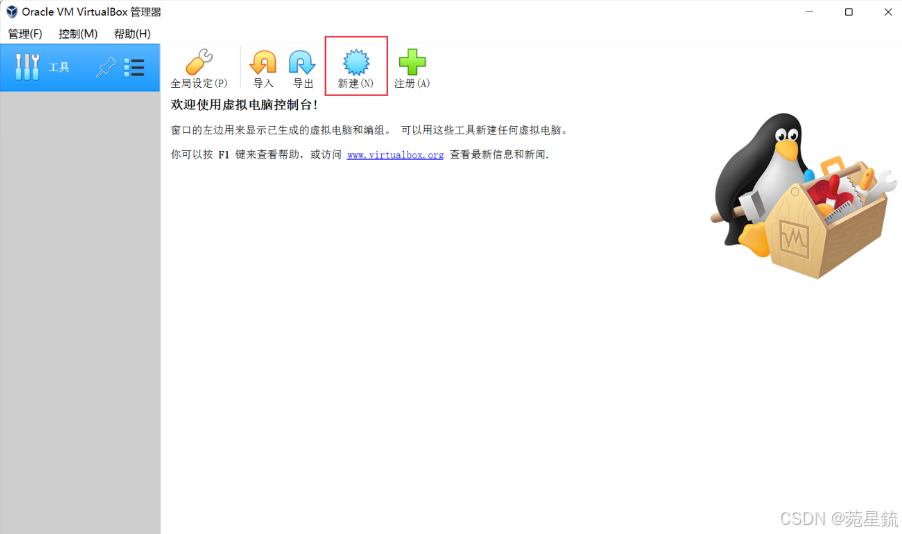Open the Tools list menu icon
902x534 pixels.
[x=135, y=67]
